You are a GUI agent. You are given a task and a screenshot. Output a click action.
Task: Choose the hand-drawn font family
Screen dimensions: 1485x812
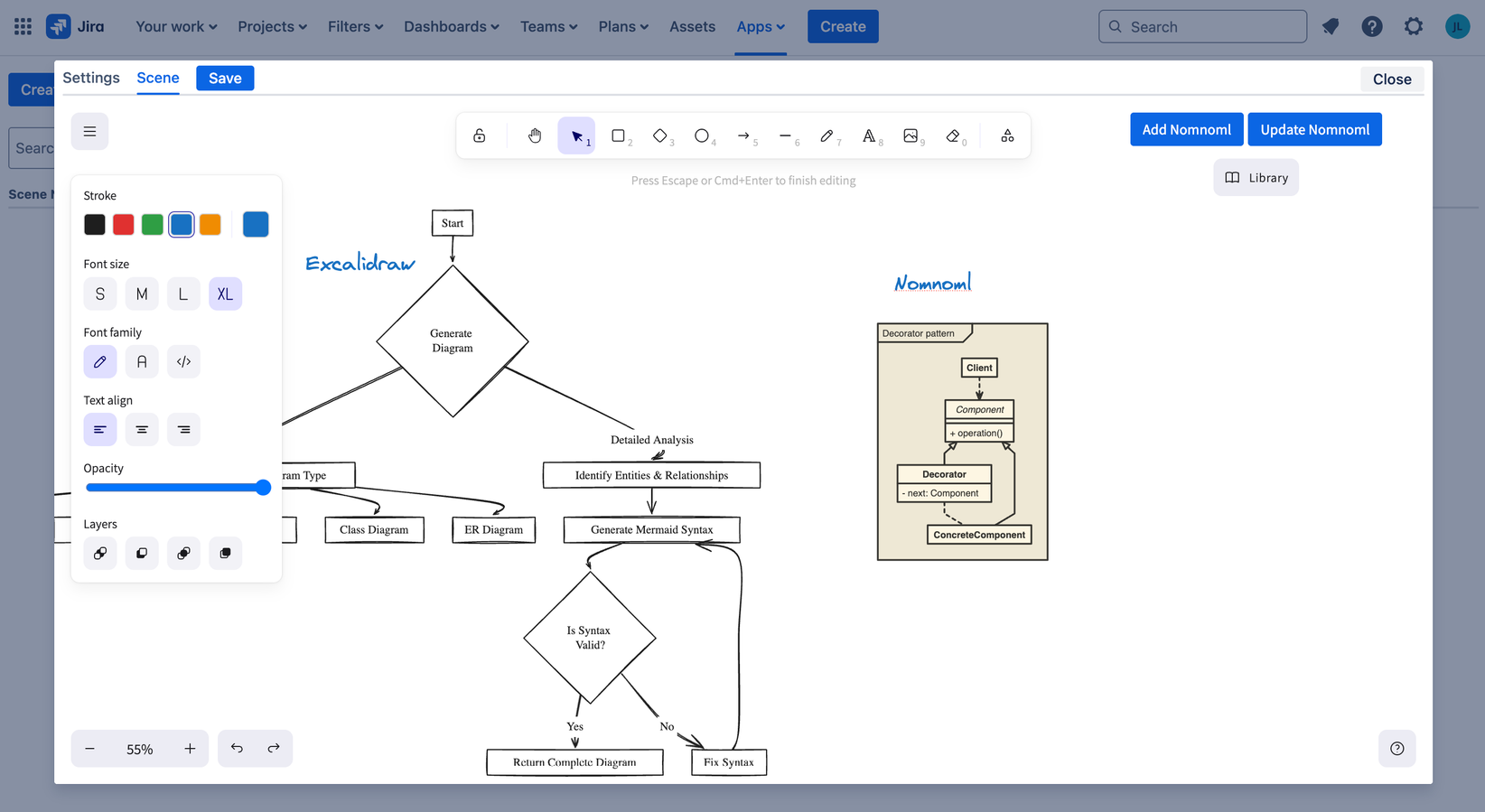[100, 361]
